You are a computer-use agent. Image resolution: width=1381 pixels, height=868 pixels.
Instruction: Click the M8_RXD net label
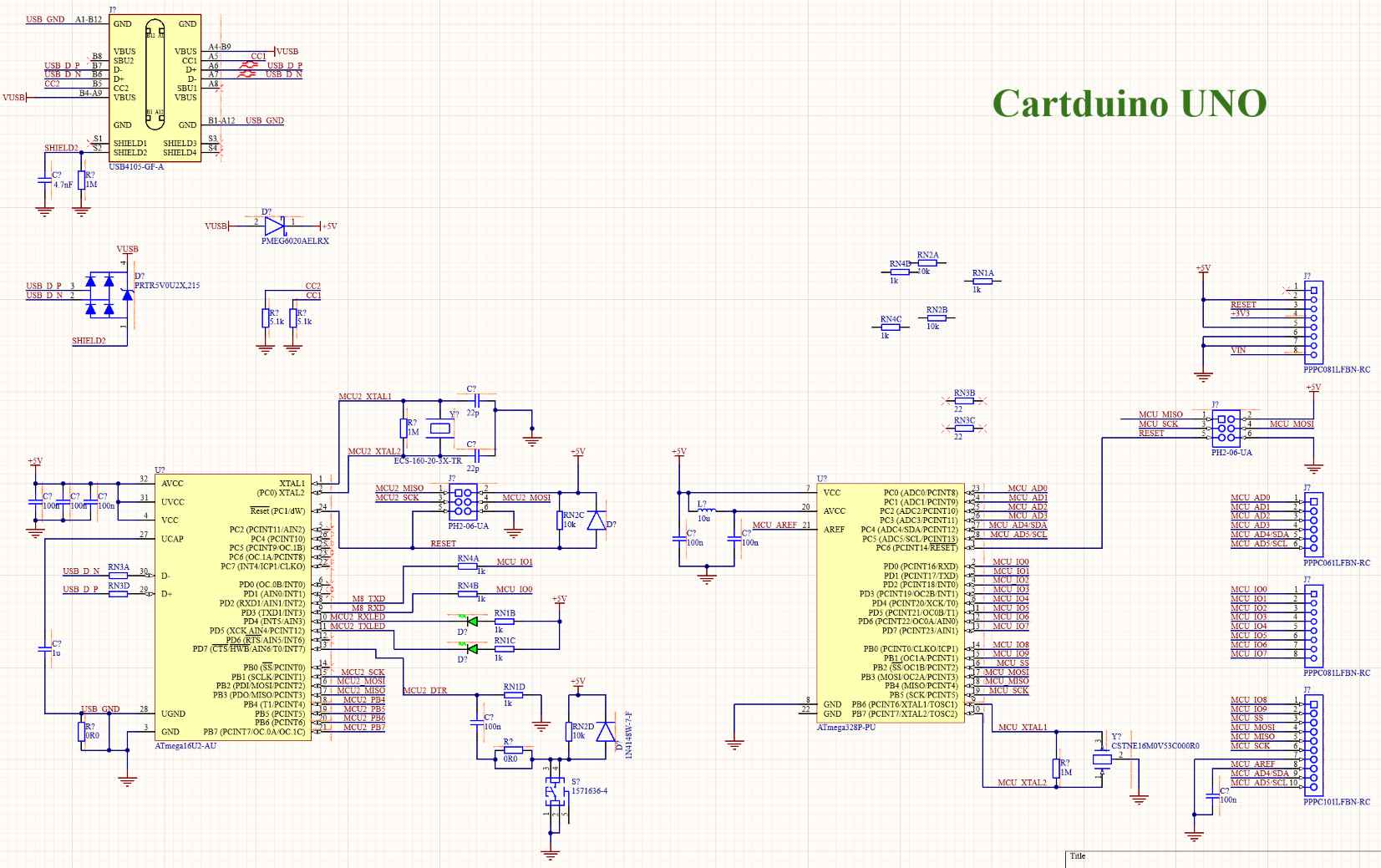pos(368,608)
